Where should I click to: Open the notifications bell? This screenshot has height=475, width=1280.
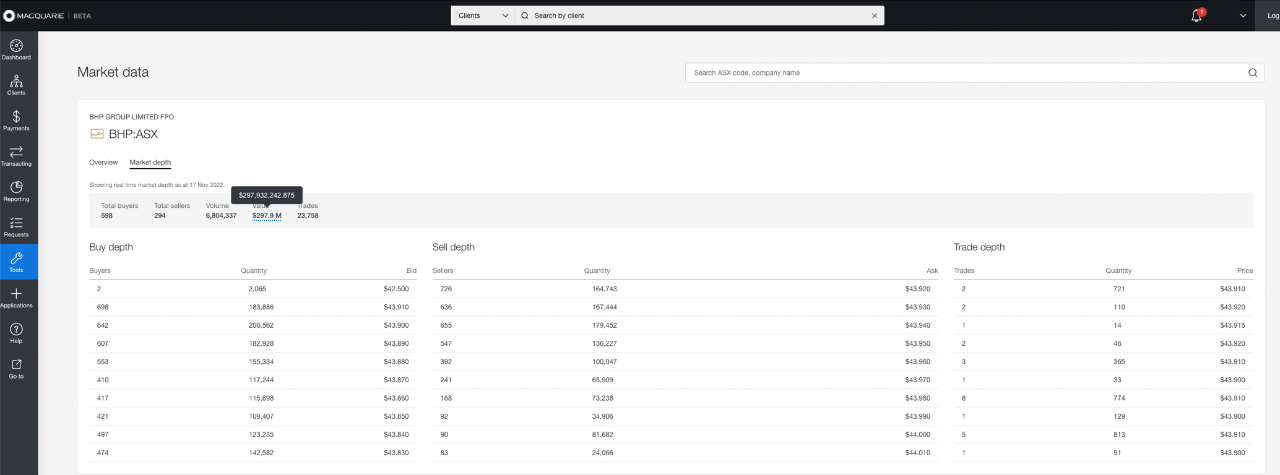point(1197,15)
